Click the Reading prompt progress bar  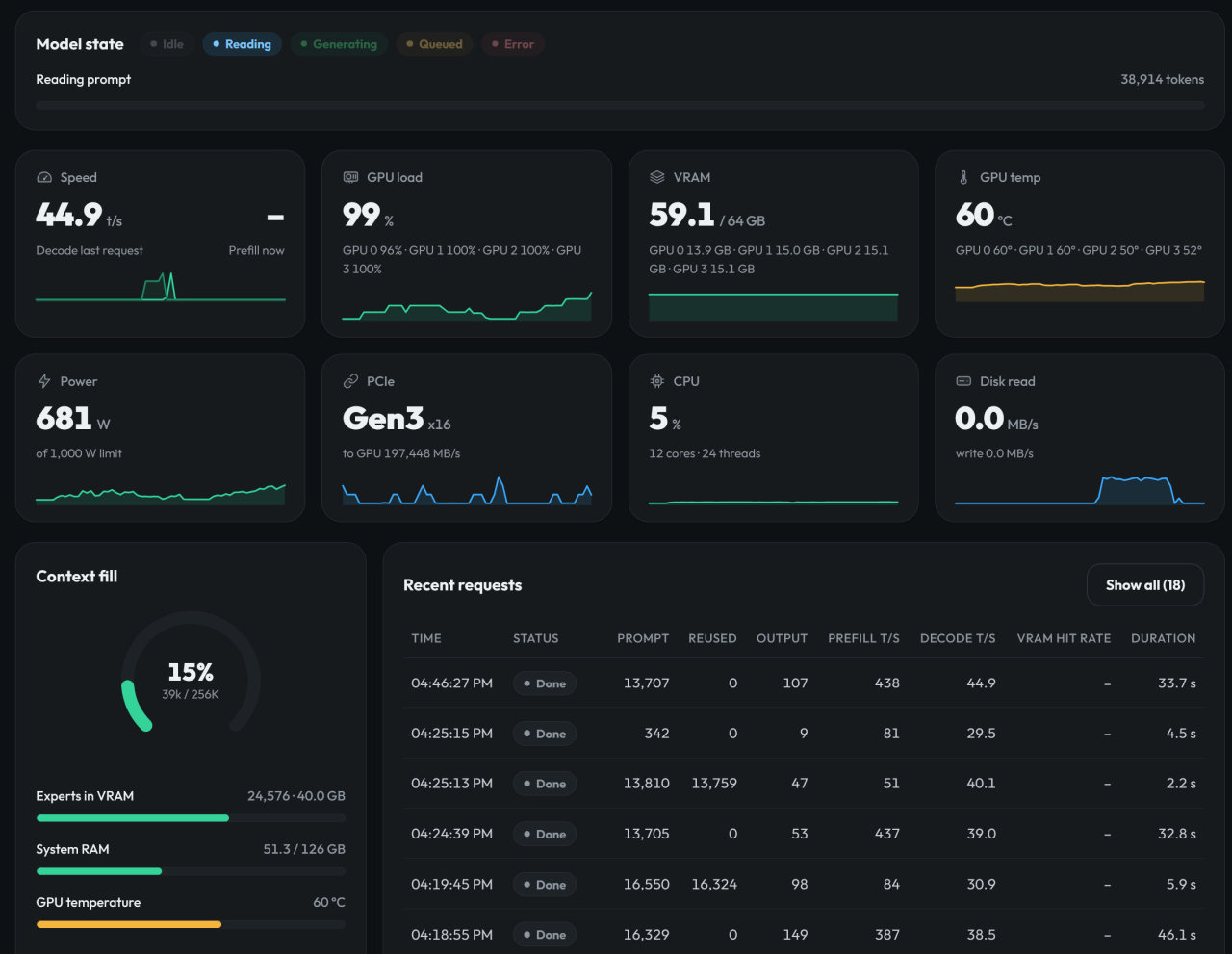click(620, 105)
